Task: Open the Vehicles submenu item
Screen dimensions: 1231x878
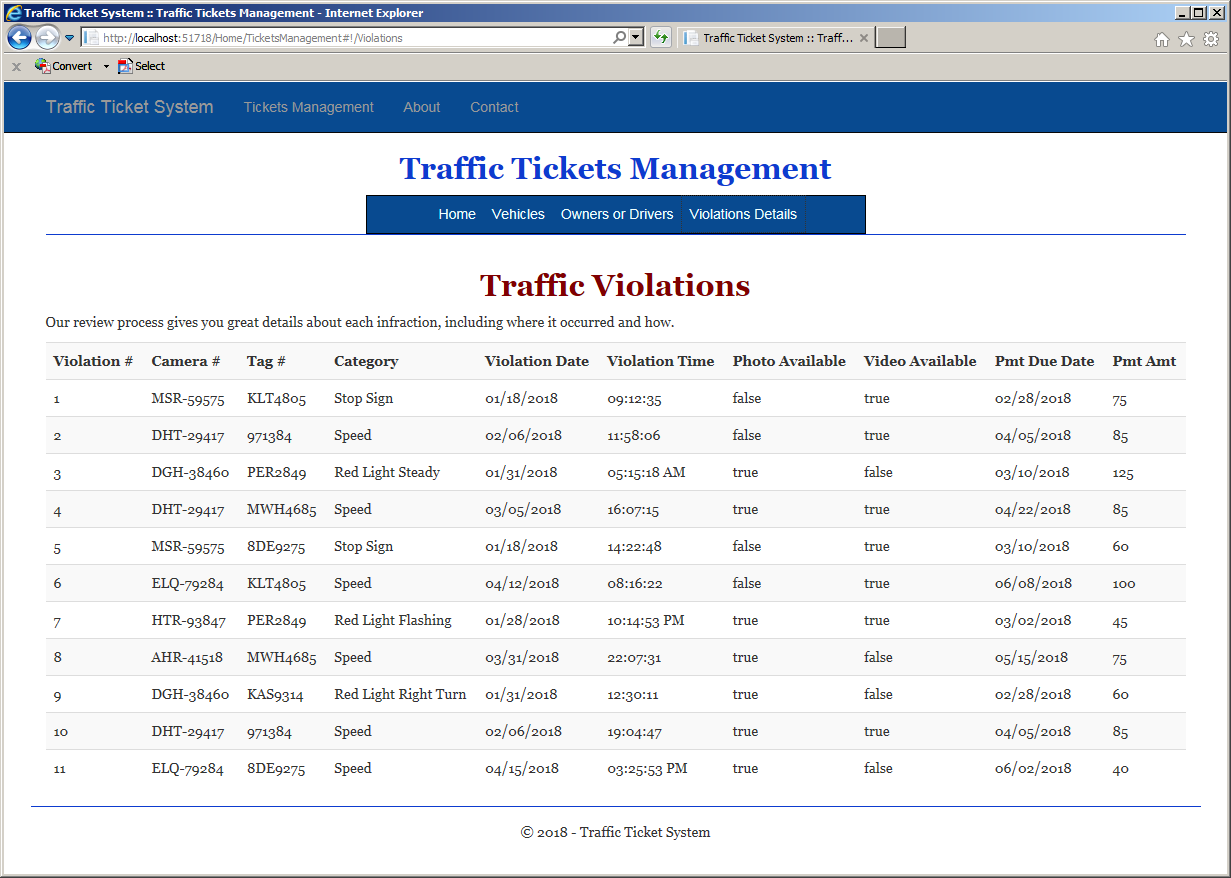Action: (x=518, y=214)
